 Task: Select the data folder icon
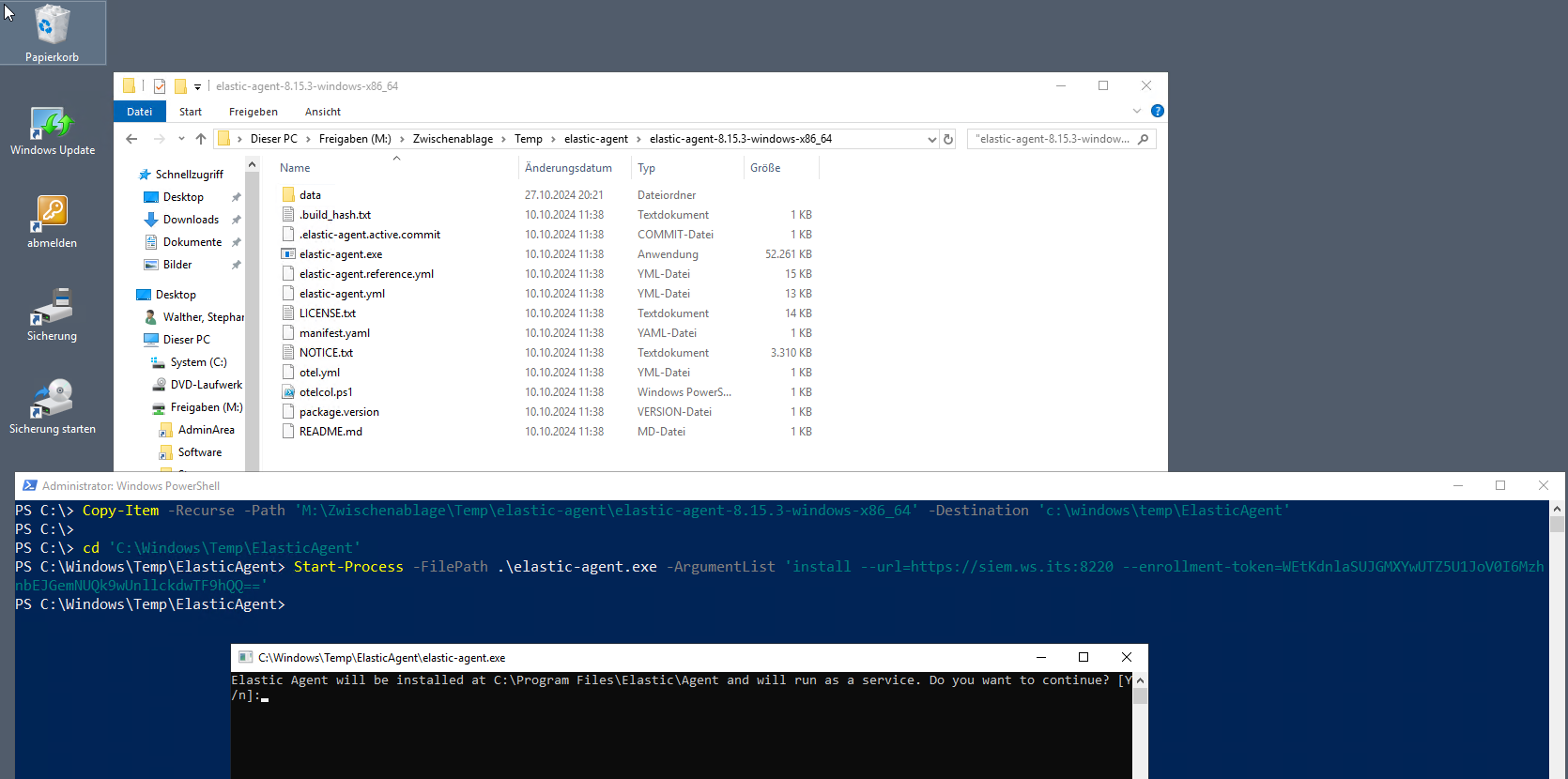coord(288,195)
